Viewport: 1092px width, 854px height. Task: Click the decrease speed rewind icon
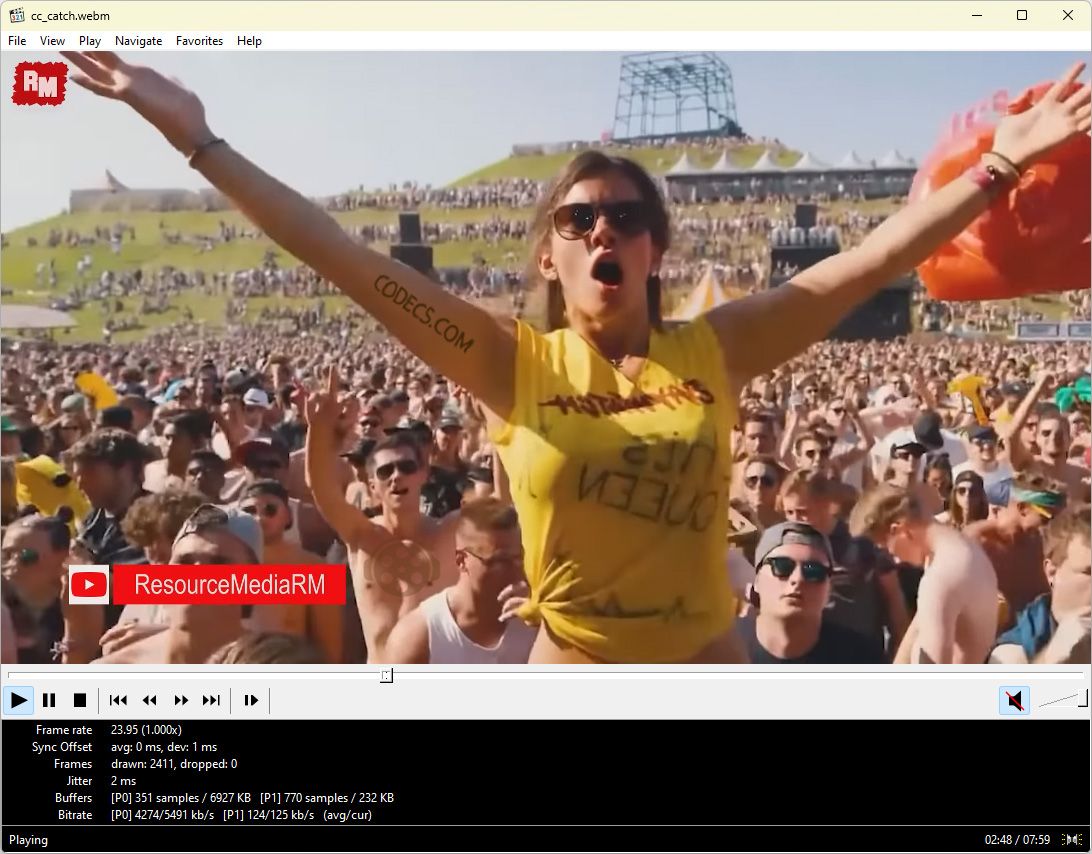pos(150,700)
